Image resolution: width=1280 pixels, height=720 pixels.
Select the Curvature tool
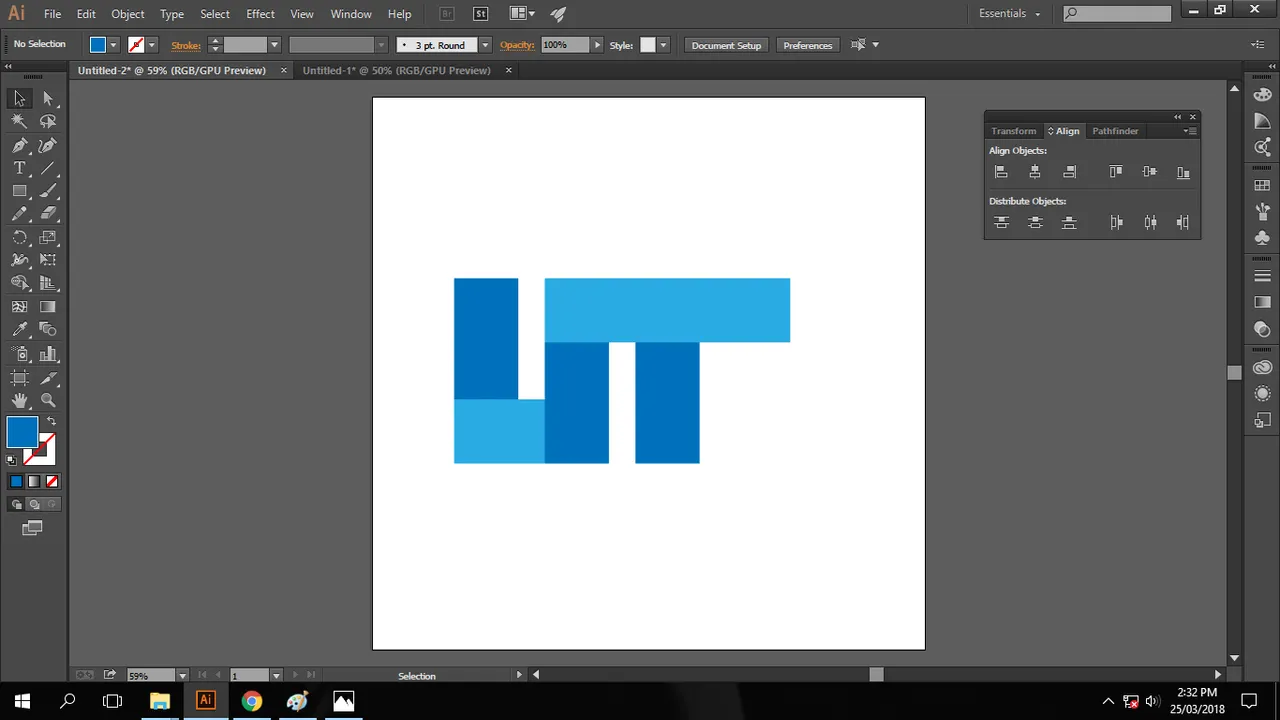tap(48, 145)
